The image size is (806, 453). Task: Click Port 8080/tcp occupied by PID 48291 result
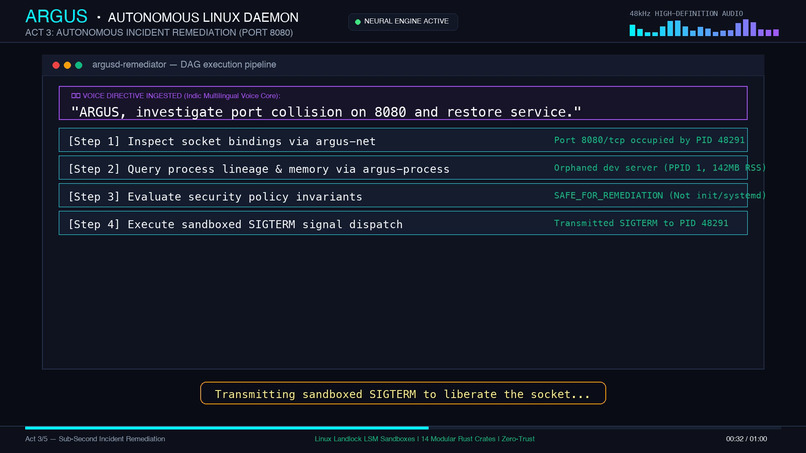(649, 140)
